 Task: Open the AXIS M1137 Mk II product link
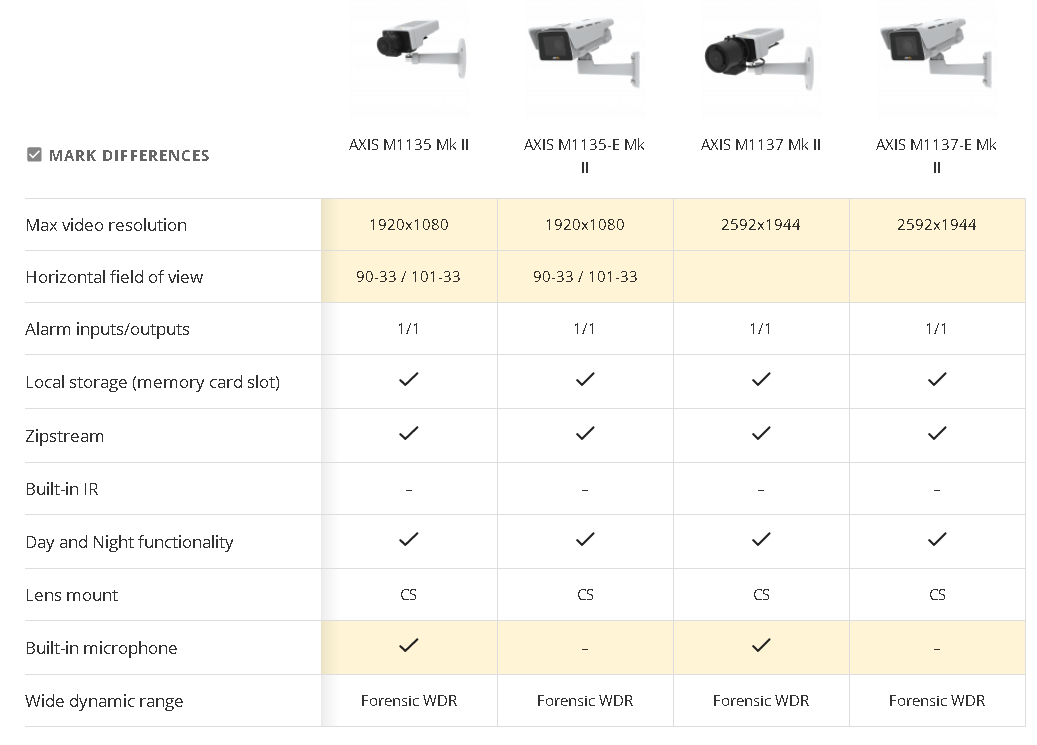tap(761, 144)
